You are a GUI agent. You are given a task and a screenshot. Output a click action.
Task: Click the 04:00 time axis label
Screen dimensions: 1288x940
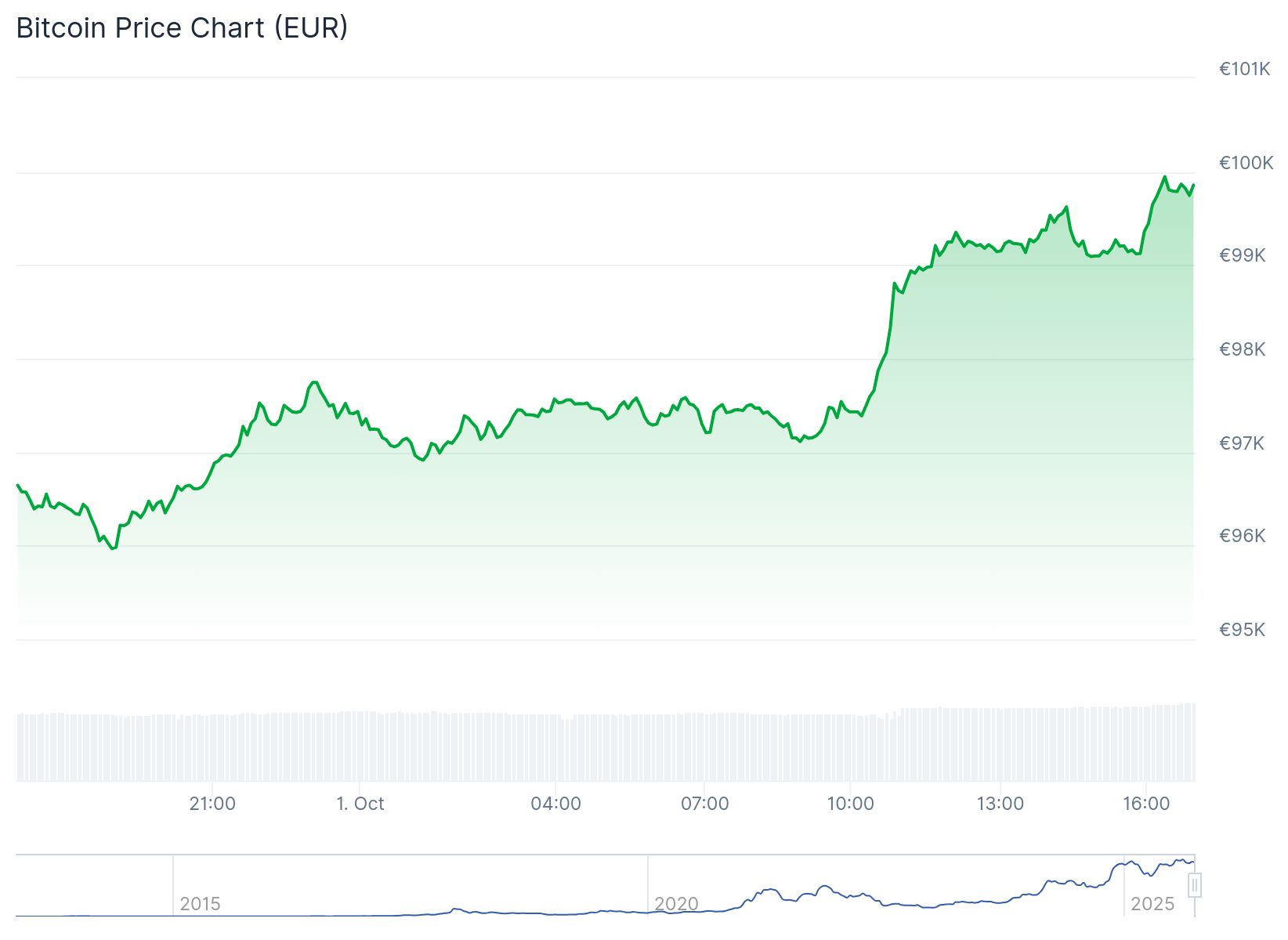click(555, 804)
